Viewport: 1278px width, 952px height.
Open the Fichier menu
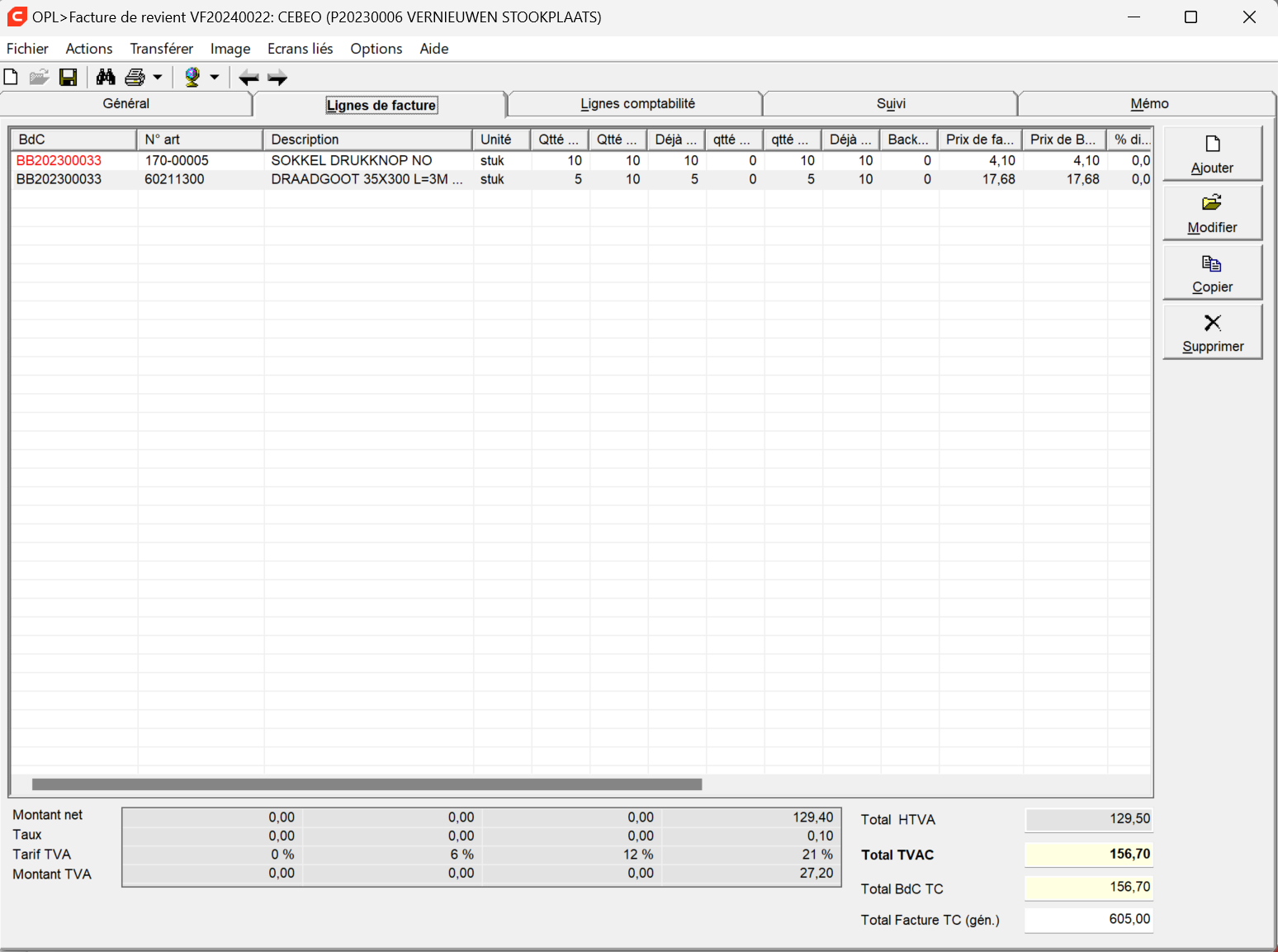pos(27,49)
